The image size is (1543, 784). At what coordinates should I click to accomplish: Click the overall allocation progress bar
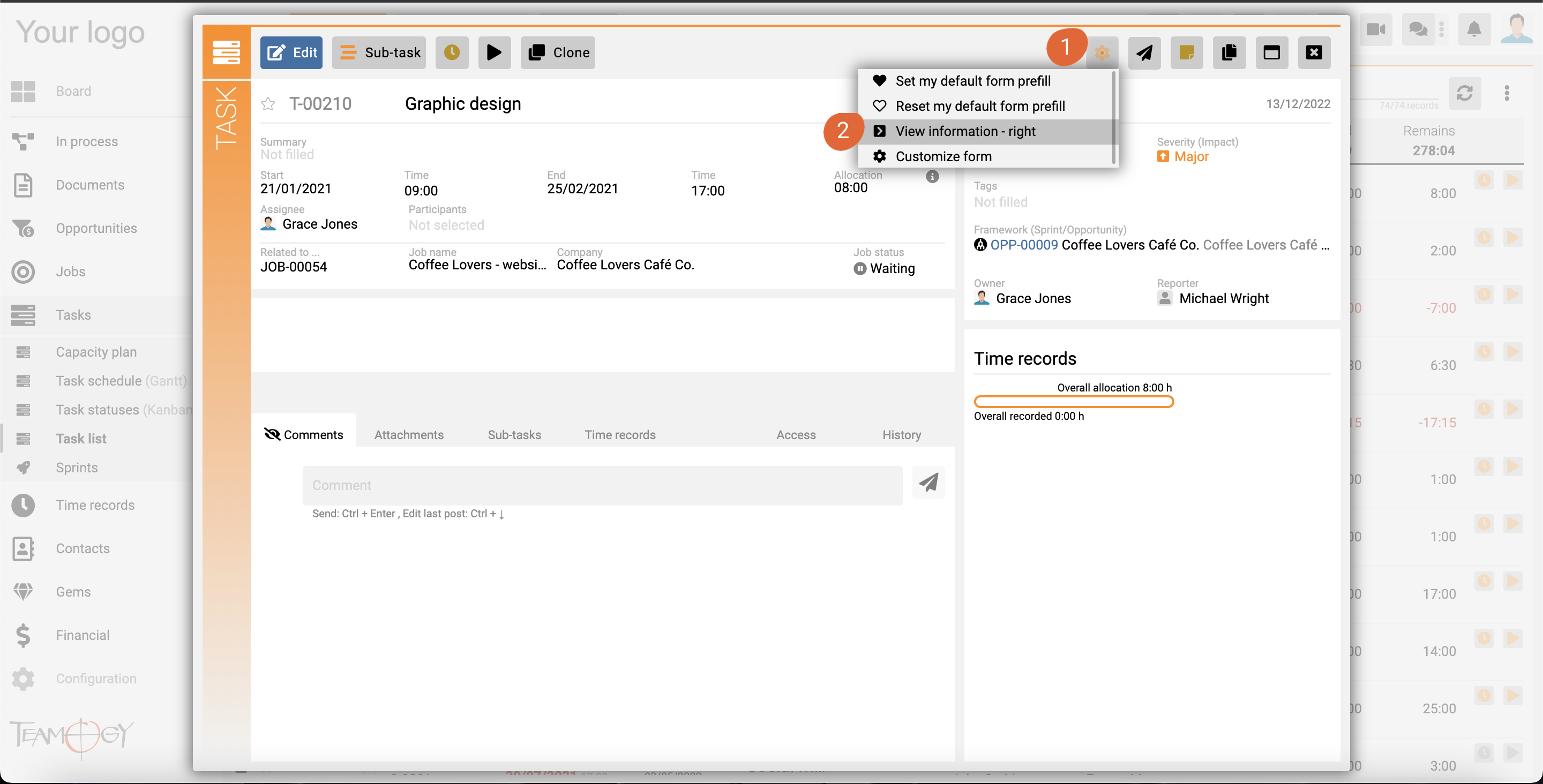(1073, 402)
